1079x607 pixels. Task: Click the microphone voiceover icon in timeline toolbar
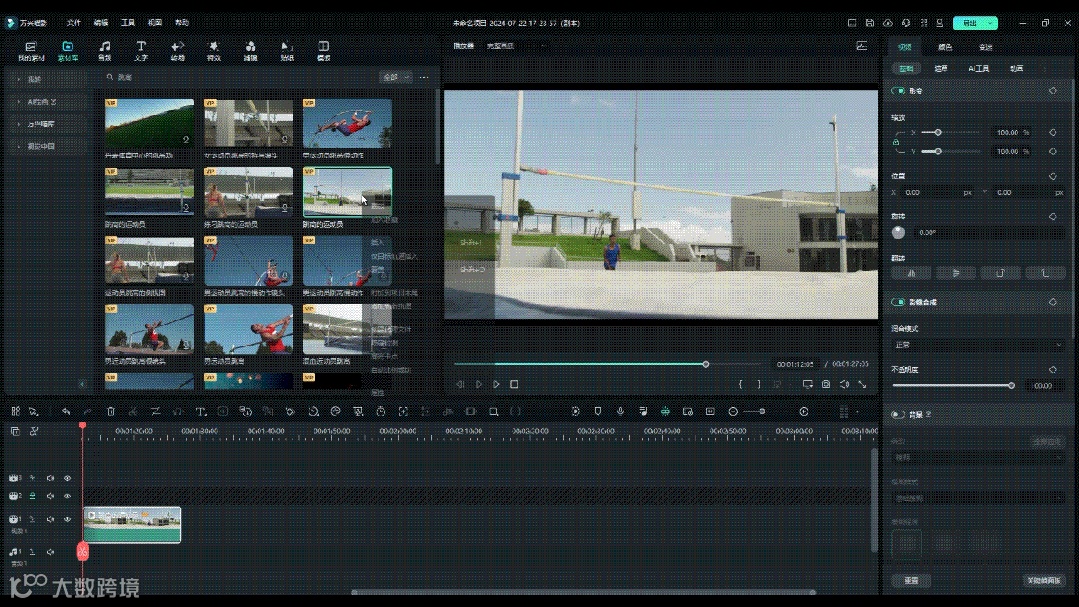620,411
